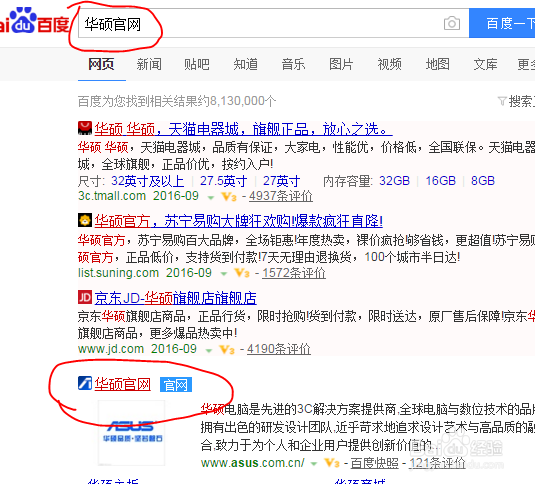The height and width of the screenshot is (484, 535).
Task: Select memory capacity 16GB
Action: click(440, 181)
